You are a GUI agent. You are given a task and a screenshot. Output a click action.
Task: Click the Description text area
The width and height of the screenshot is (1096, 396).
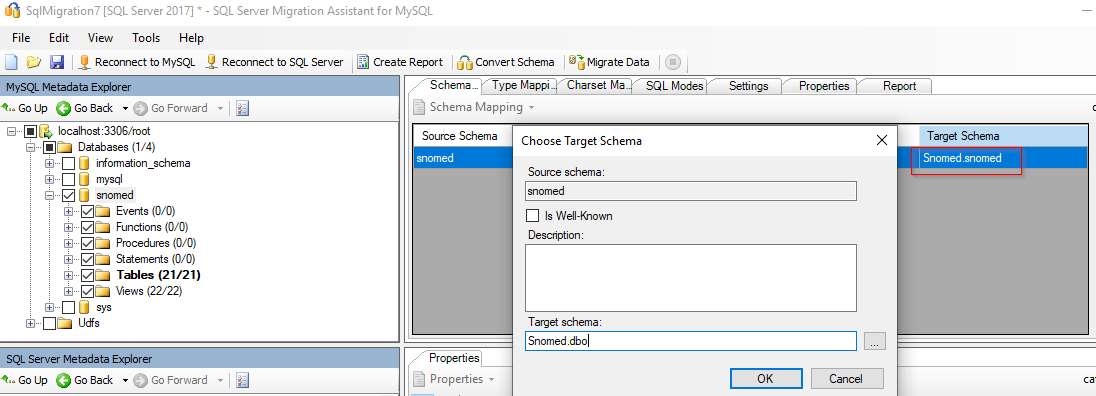point(691,277)
